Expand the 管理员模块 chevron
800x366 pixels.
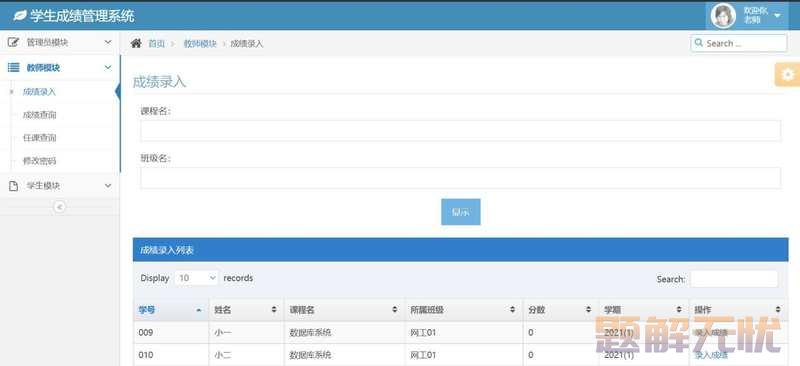[108, 42]
